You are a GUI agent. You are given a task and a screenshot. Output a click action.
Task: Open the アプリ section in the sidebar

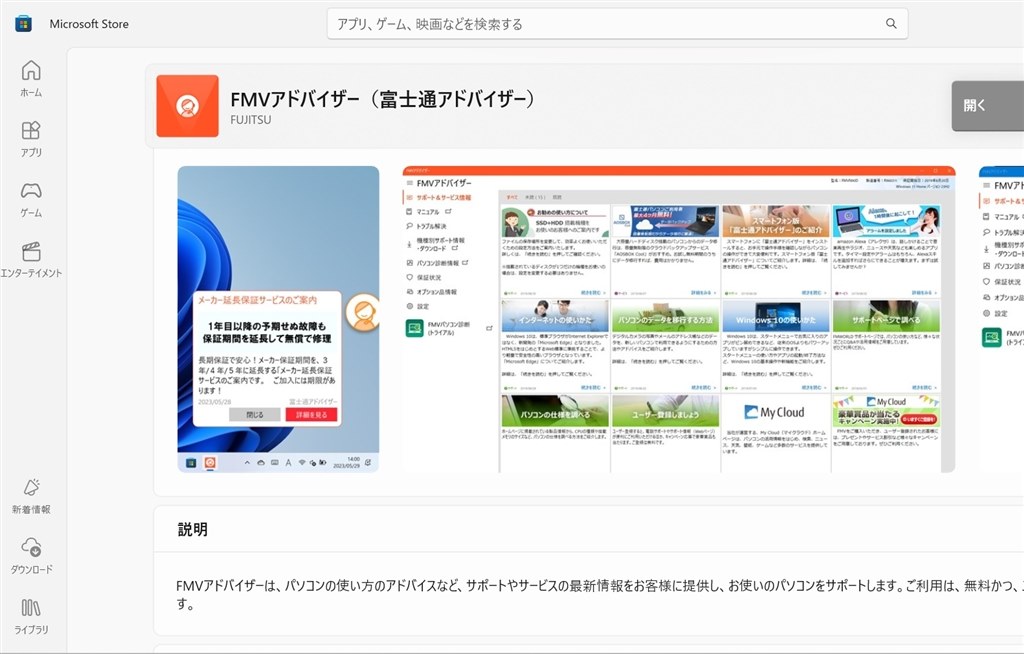[x=31, y=139]
